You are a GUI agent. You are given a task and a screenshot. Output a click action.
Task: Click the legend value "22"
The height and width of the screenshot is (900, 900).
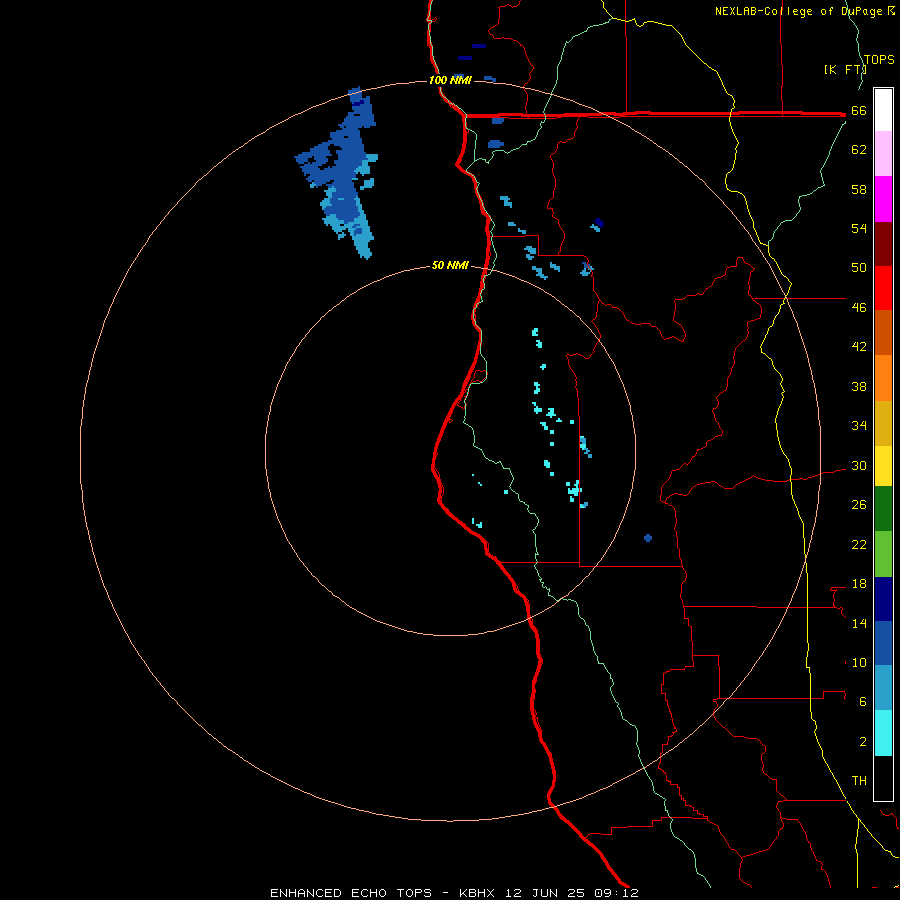(859, 544)
